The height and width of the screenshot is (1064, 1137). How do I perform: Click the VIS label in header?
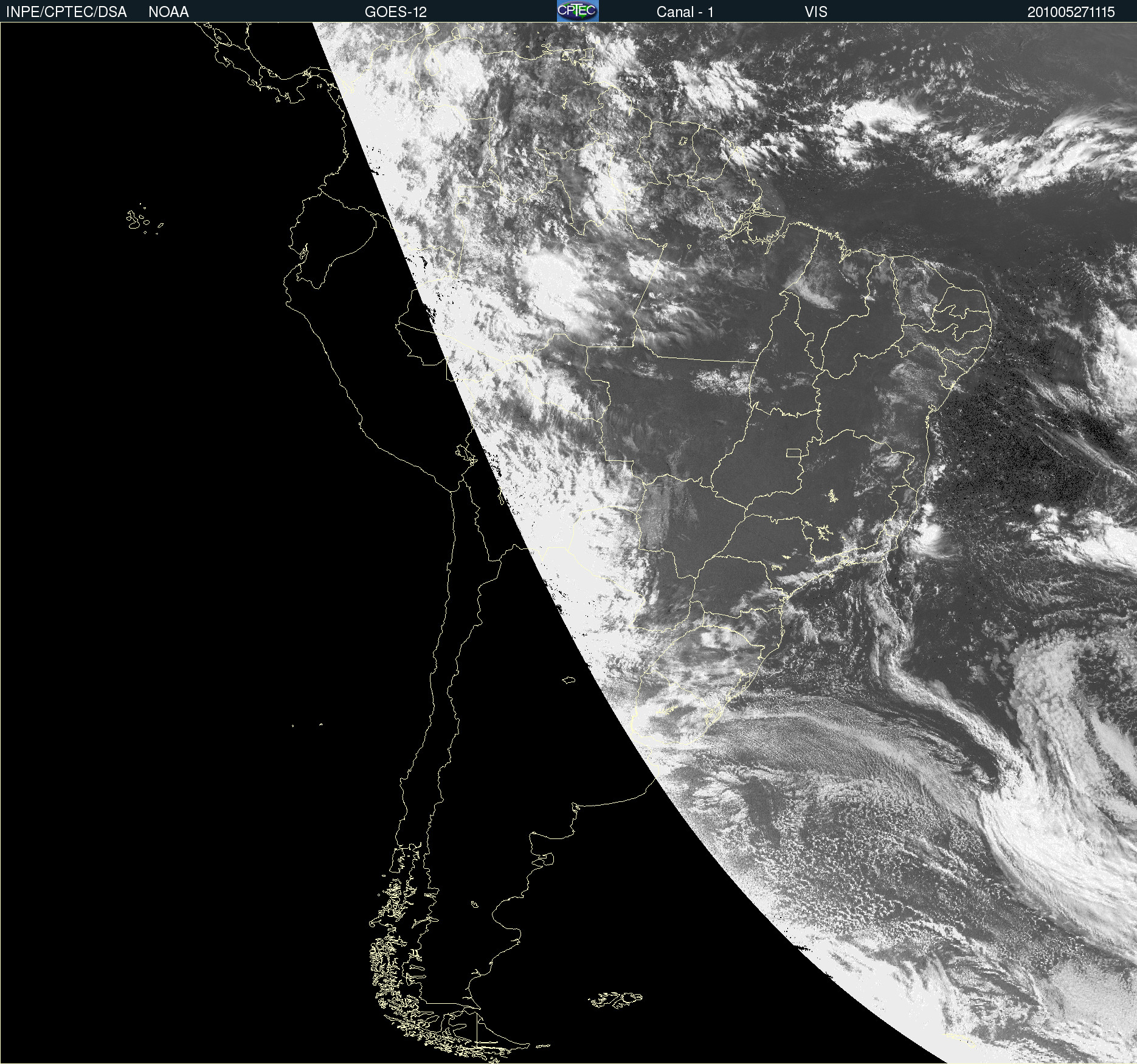pyautogui.click(x=816, y=12)
